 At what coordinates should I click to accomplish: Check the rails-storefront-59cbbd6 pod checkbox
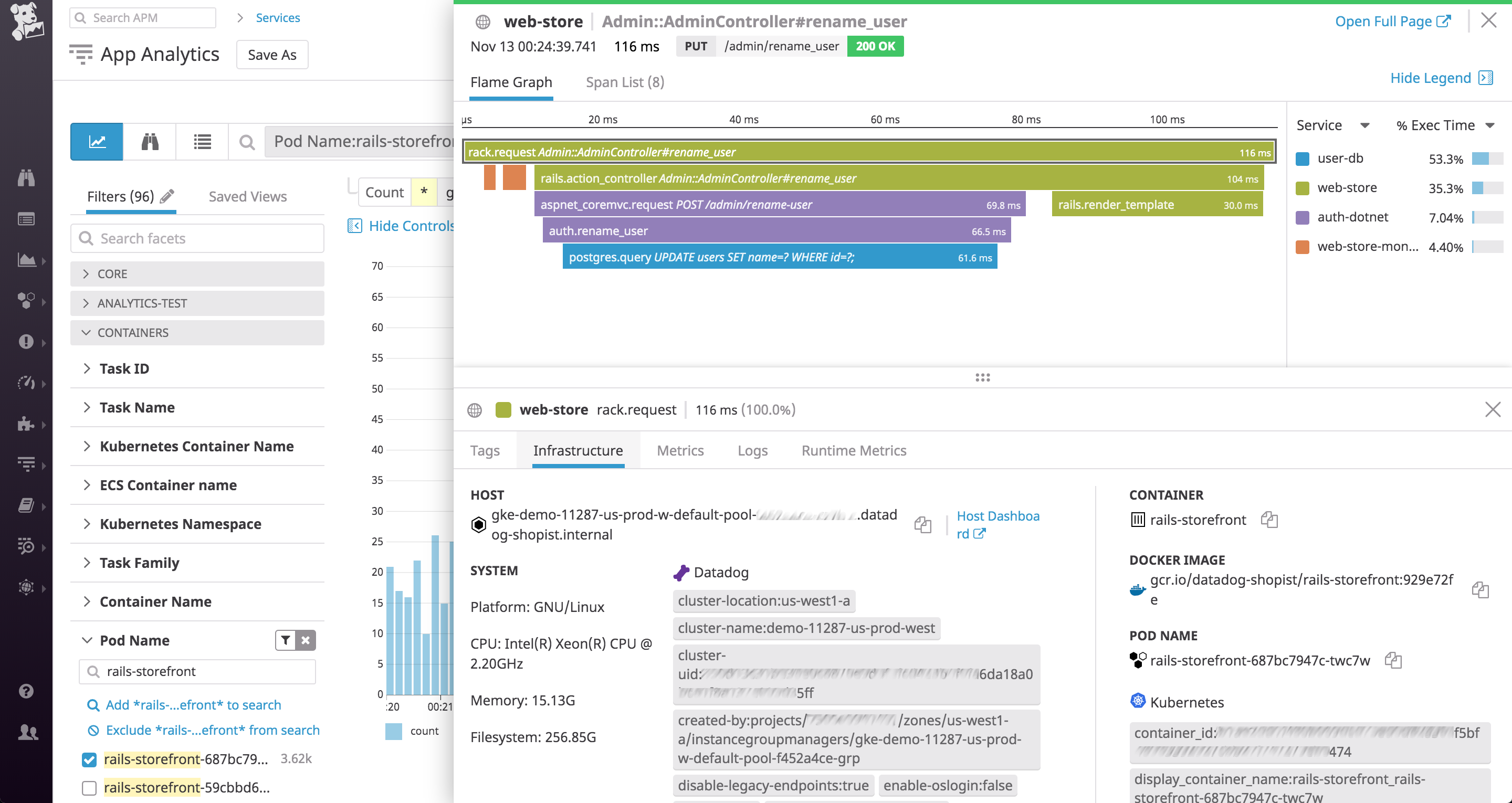coord(89,788)
